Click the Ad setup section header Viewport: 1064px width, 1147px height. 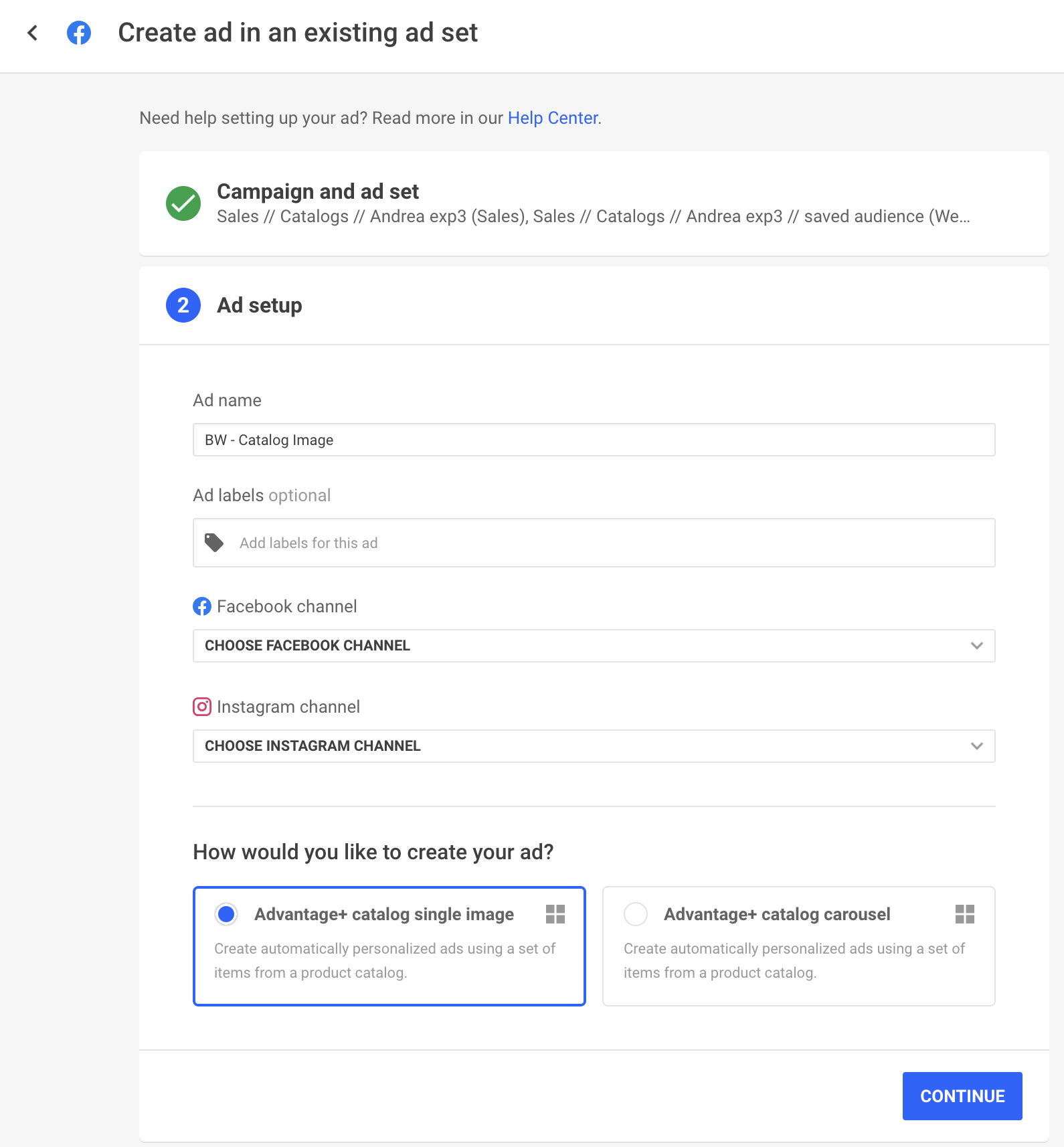point(260,305)
